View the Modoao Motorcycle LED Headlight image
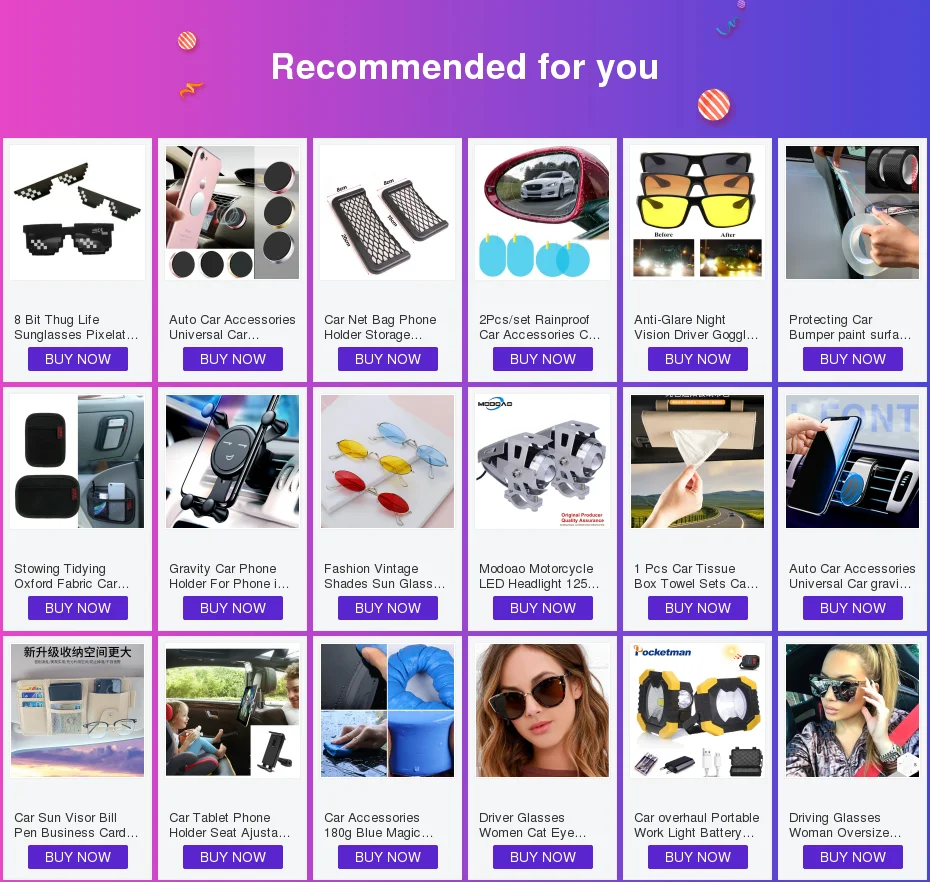Screen dimensions: 930x882 [543, 461]
